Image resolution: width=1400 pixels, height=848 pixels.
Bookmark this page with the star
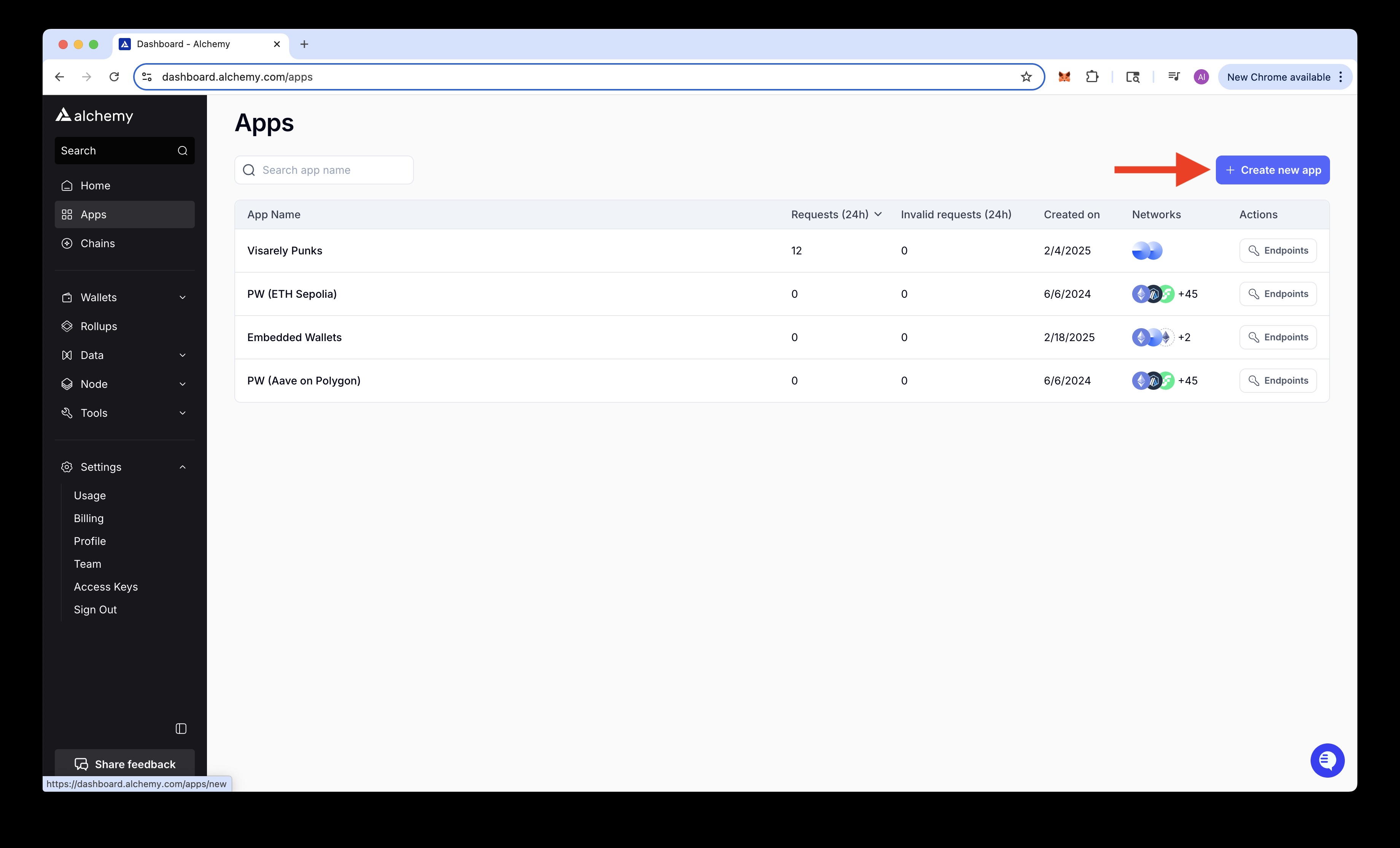pyautogui.click(x=1026, y=77)
